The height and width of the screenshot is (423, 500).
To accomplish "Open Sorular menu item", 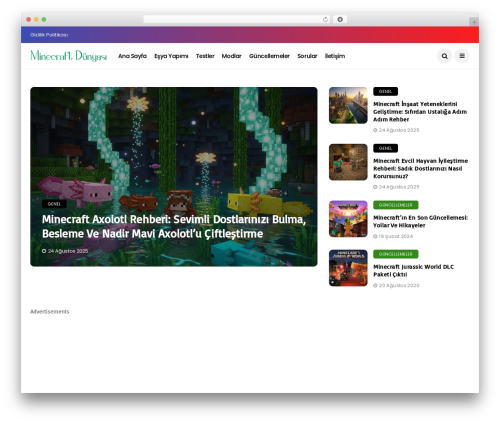I will [x=307, y=56].
